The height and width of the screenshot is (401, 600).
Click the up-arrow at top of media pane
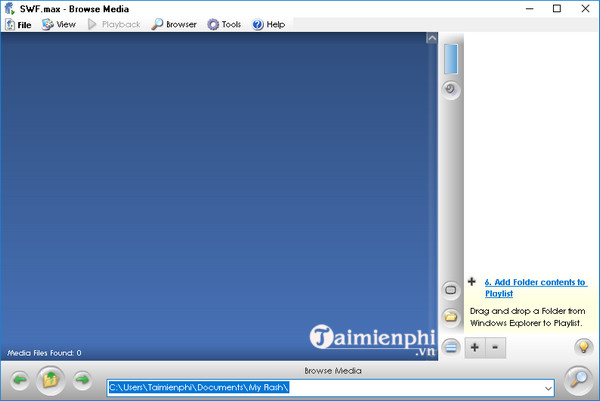point(432,38)
